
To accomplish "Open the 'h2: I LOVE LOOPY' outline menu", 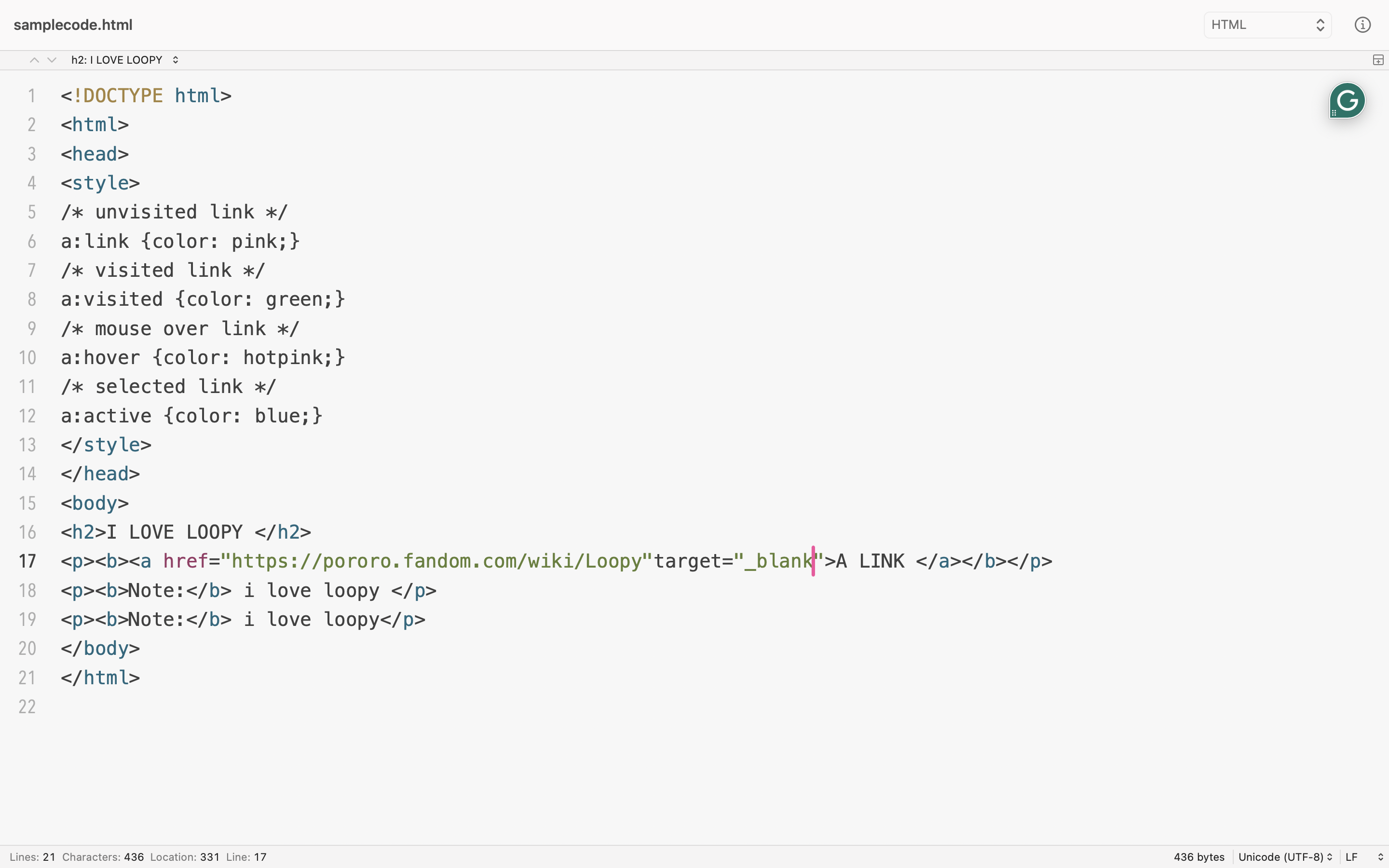I will coord(125,60).
